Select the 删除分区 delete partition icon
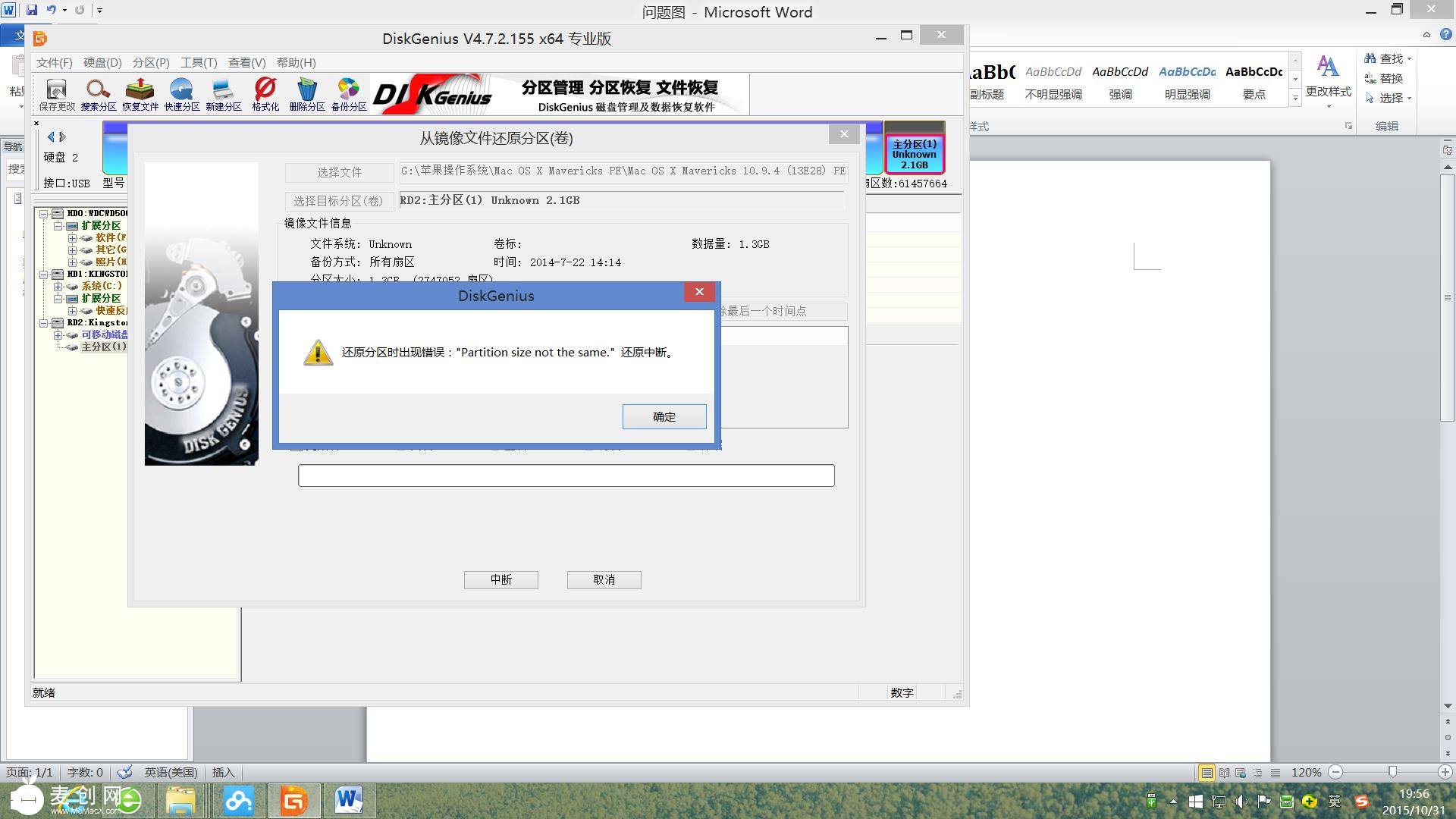Image resolution: width=1456 pixels, height=819 pixels. [306, 93]
